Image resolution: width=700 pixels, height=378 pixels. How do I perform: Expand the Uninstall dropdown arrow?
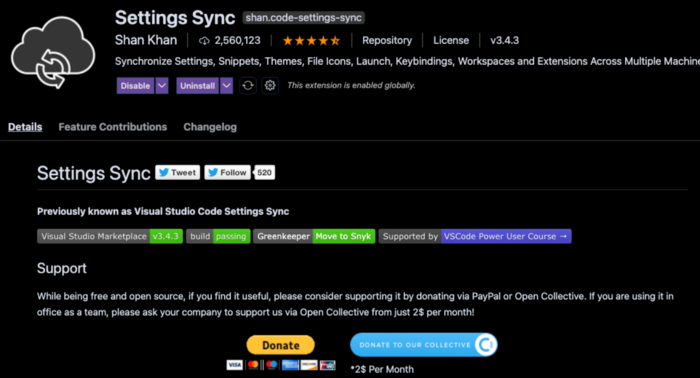[x=226, y=86]
